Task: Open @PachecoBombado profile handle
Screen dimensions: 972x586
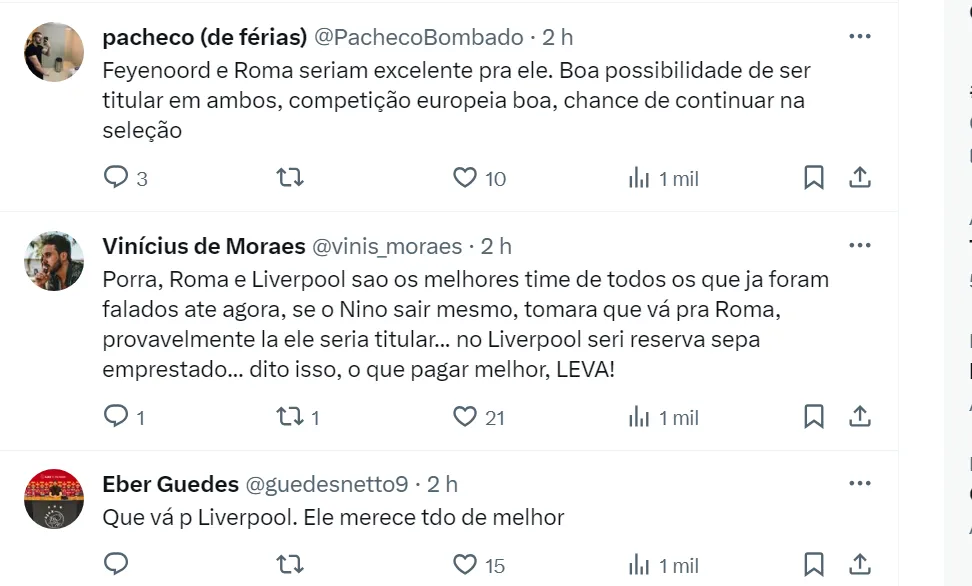Action: [x=419, y=37]
